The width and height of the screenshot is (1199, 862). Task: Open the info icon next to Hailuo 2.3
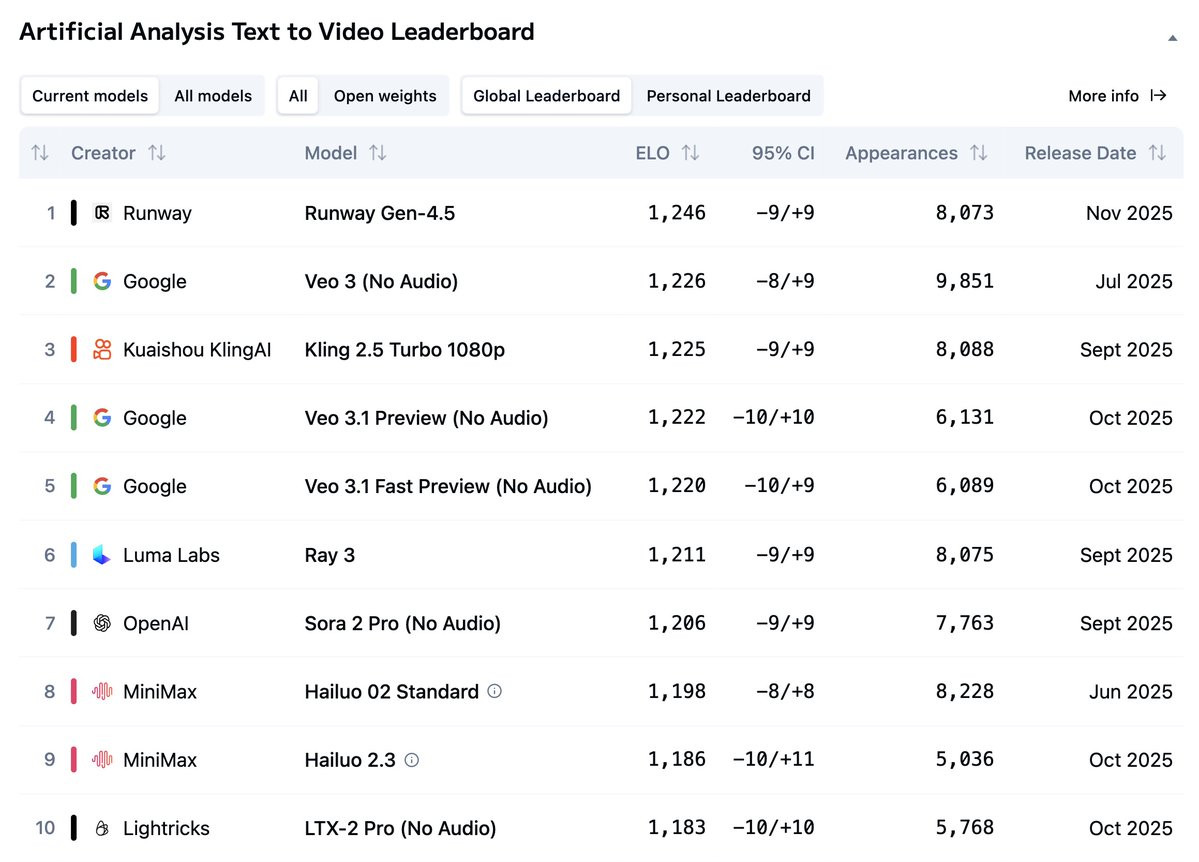coord(411,760)
